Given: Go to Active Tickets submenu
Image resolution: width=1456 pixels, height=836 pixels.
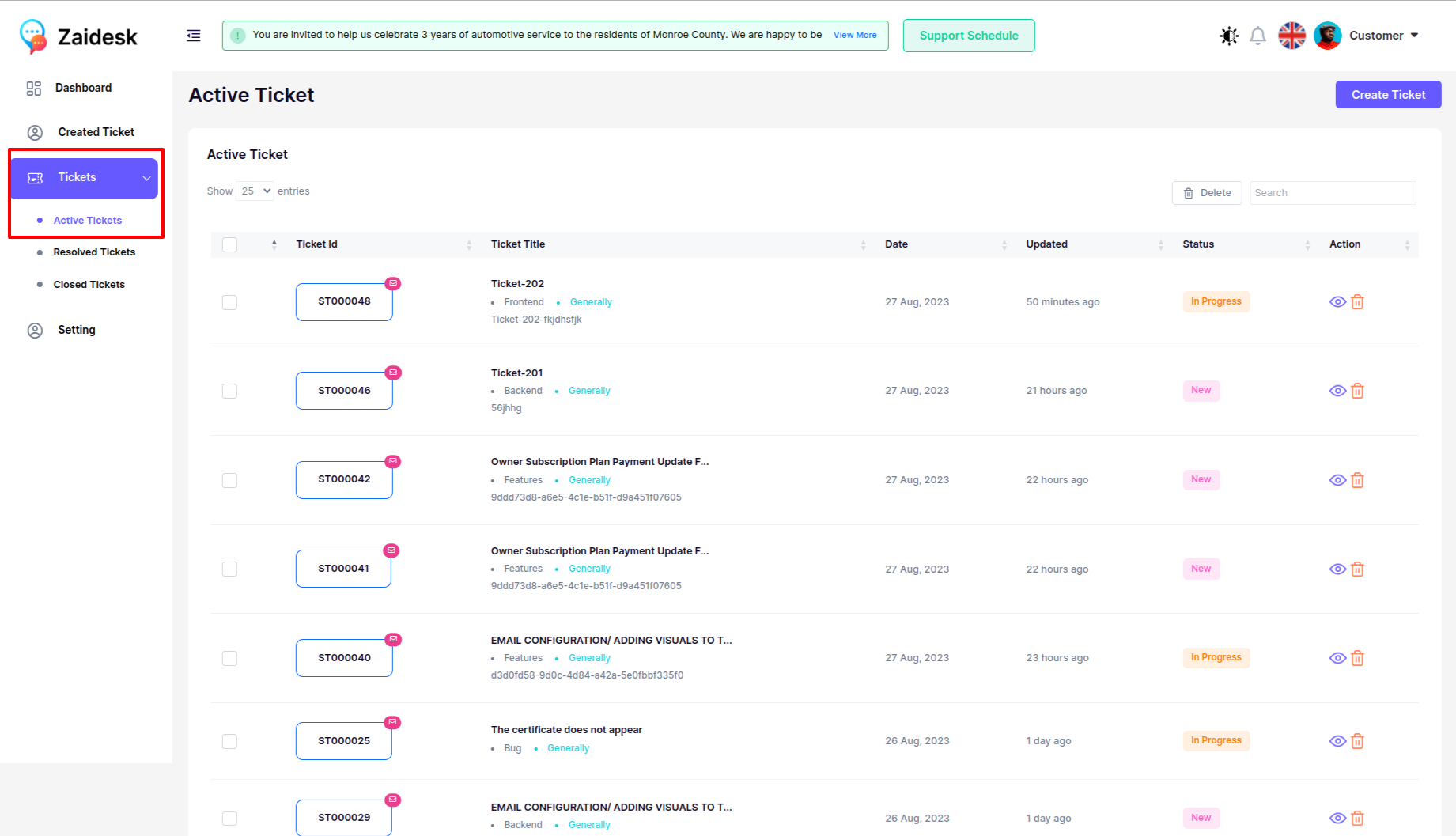Looking at the screenshot, I should coord(87,221).
